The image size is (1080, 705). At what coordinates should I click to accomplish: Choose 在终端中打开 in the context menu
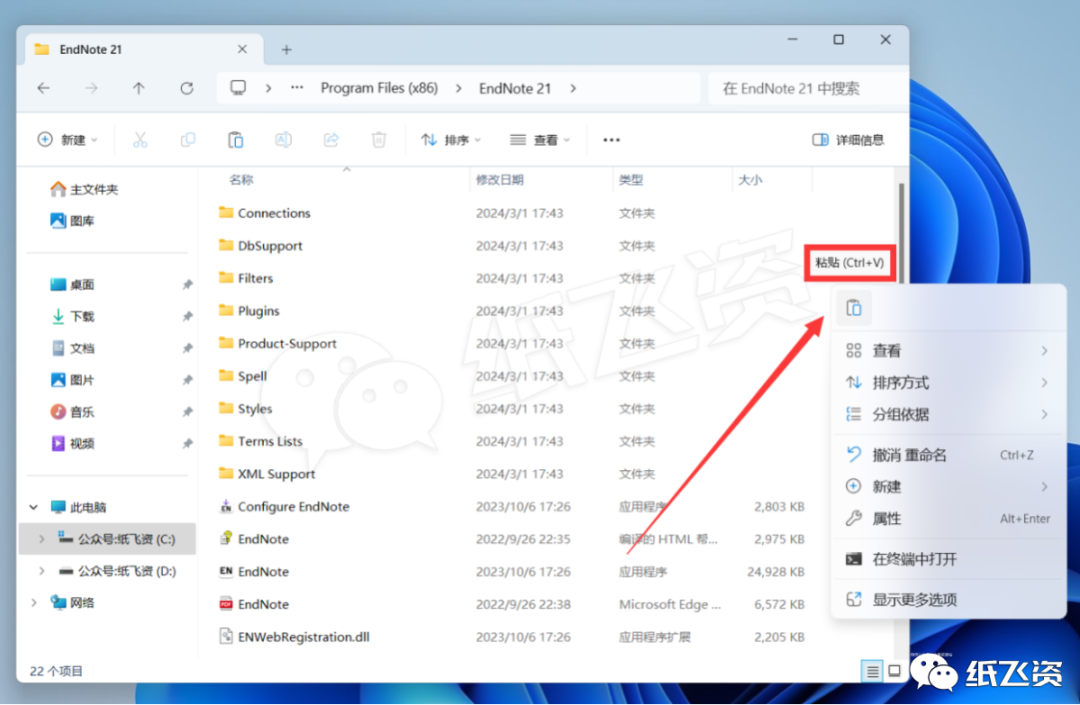(949, 559)
